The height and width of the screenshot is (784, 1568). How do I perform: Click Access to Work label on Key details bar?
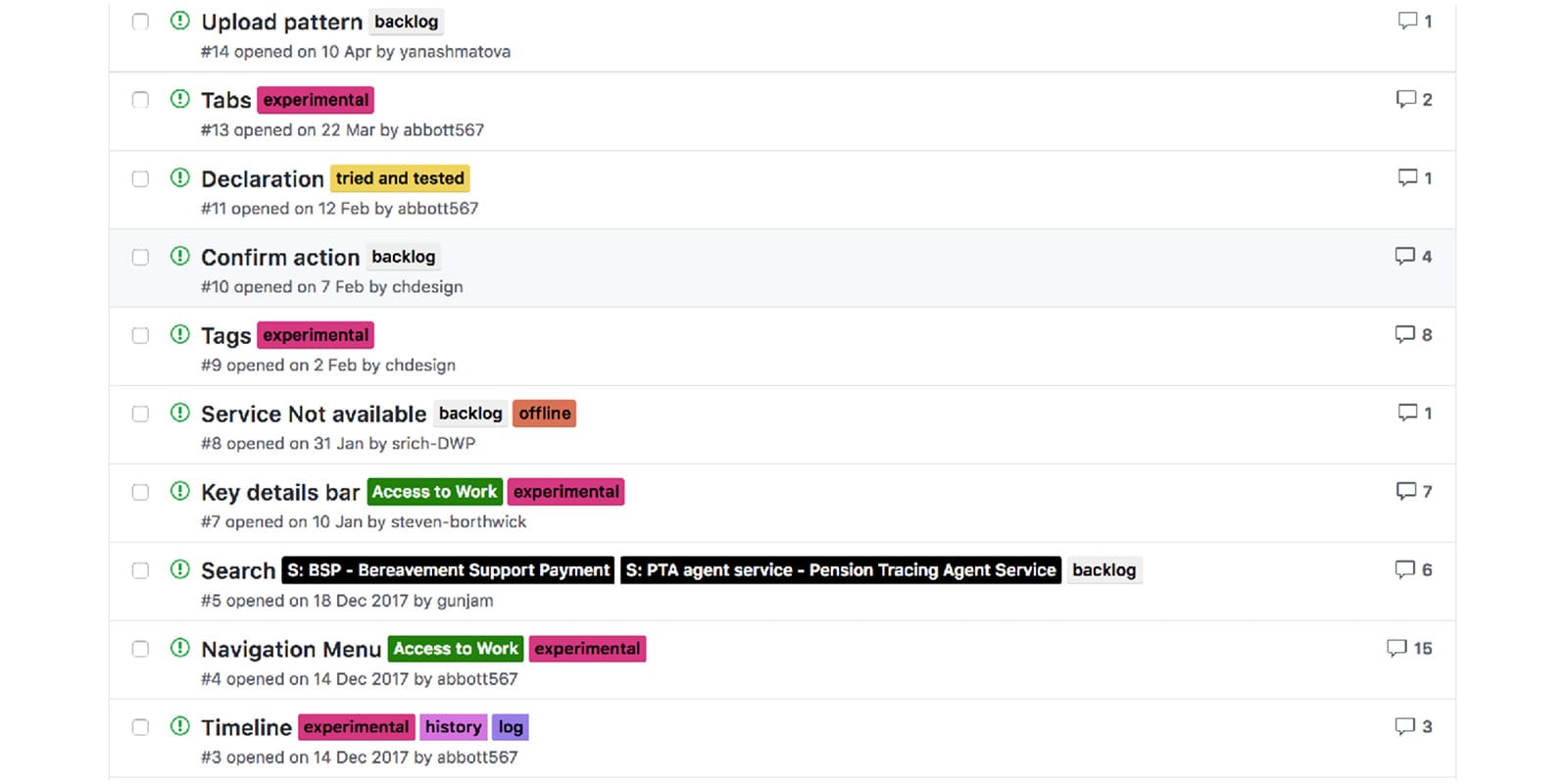(x=434, y=492)
